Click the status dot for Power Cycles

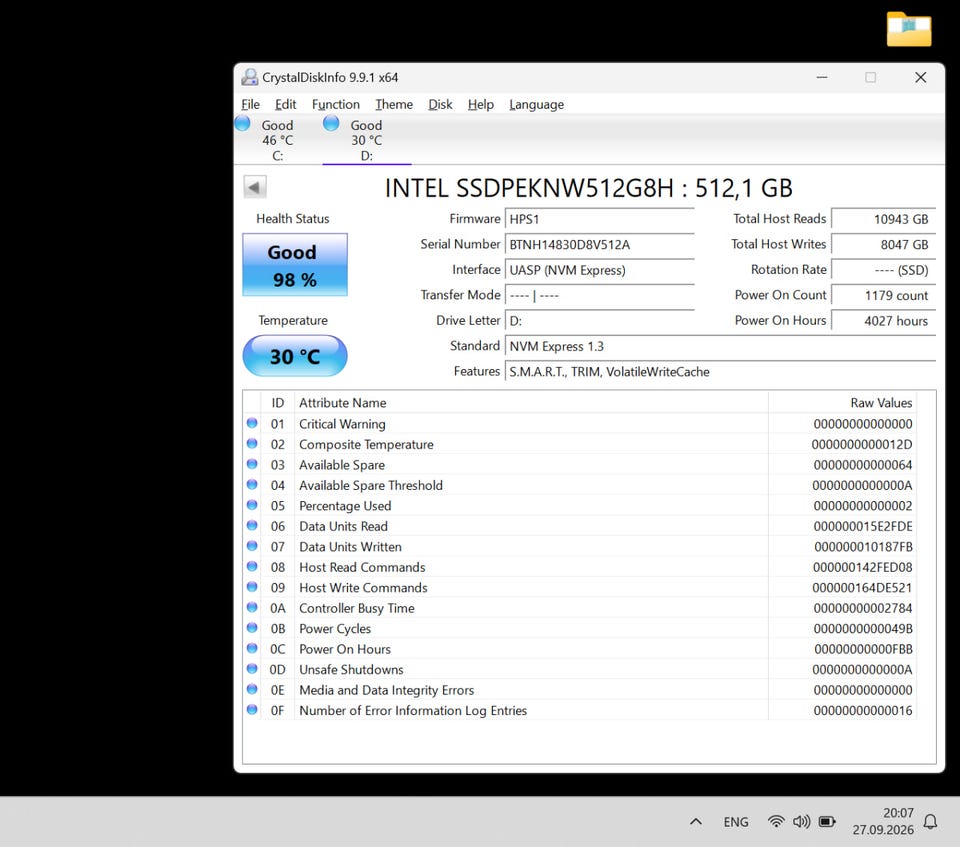tap(252, 628)
